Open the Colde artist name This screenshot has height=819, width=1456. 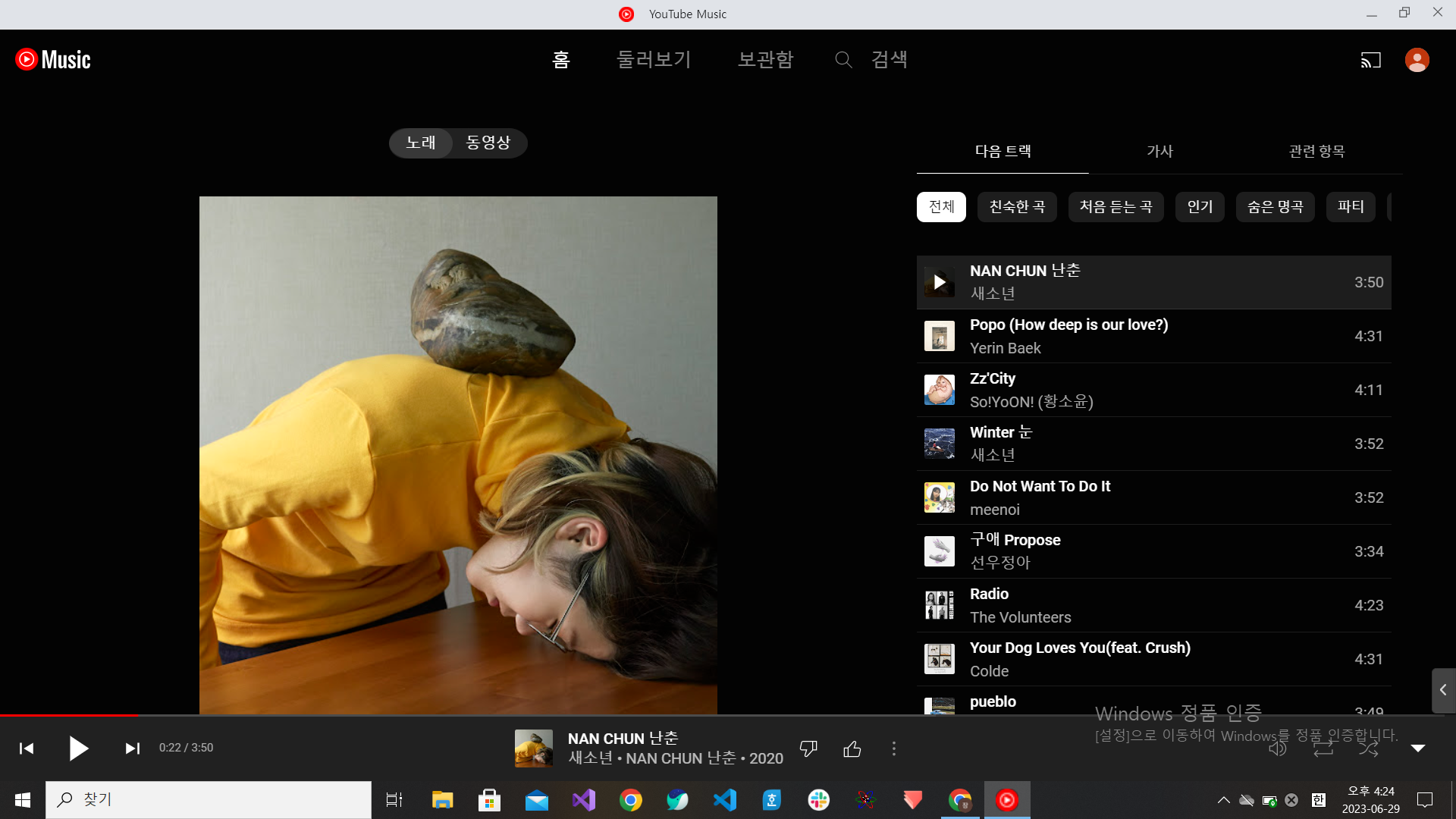click(990, 671)
